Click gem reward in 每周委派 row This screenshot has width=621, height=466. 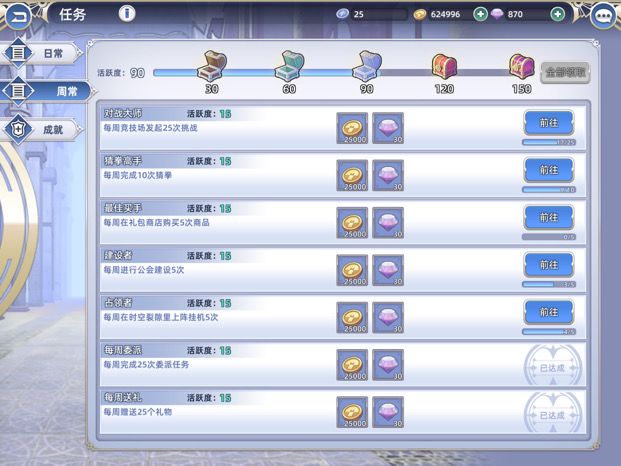388,365
